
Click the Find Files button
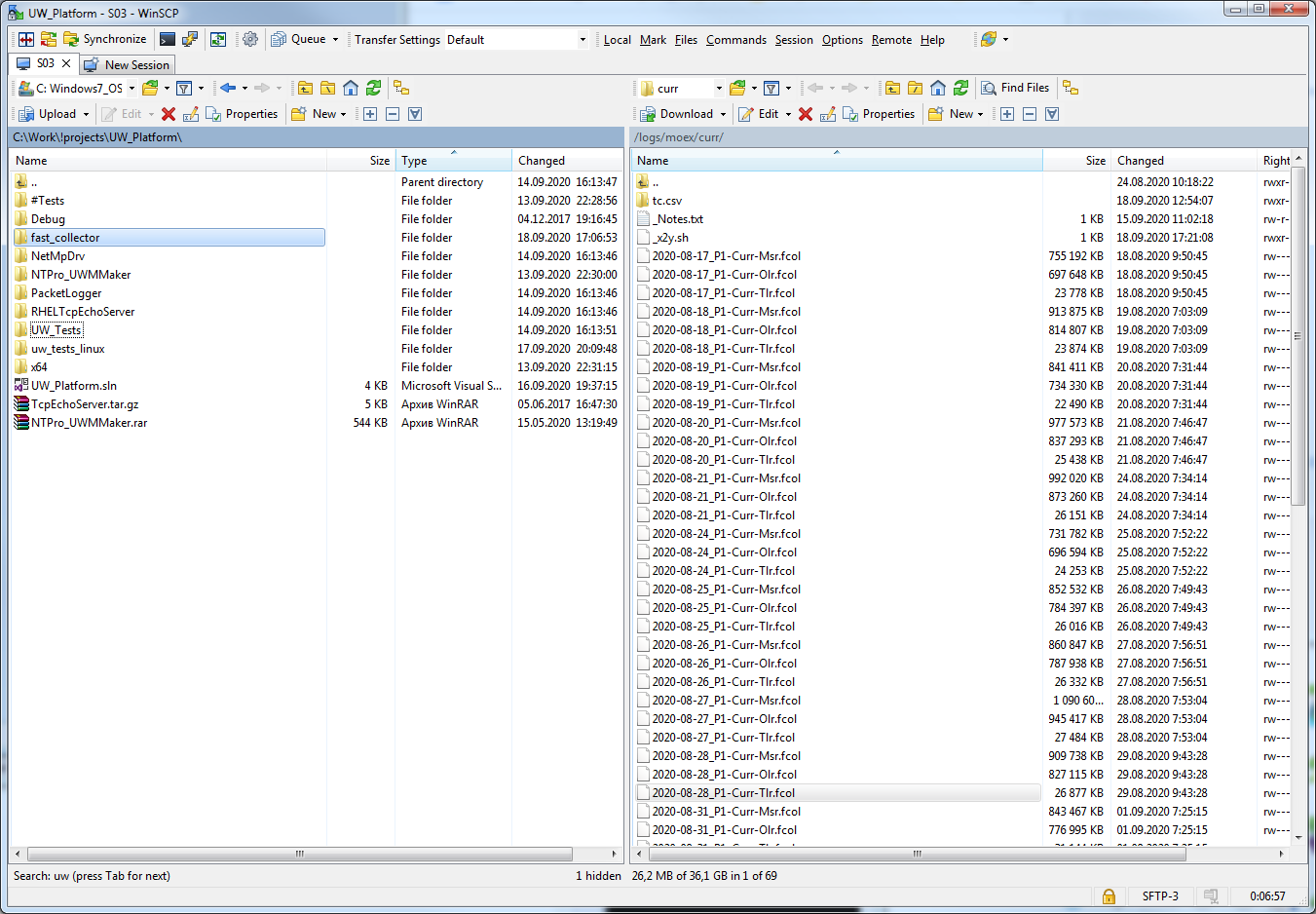tap(1015, 88)
